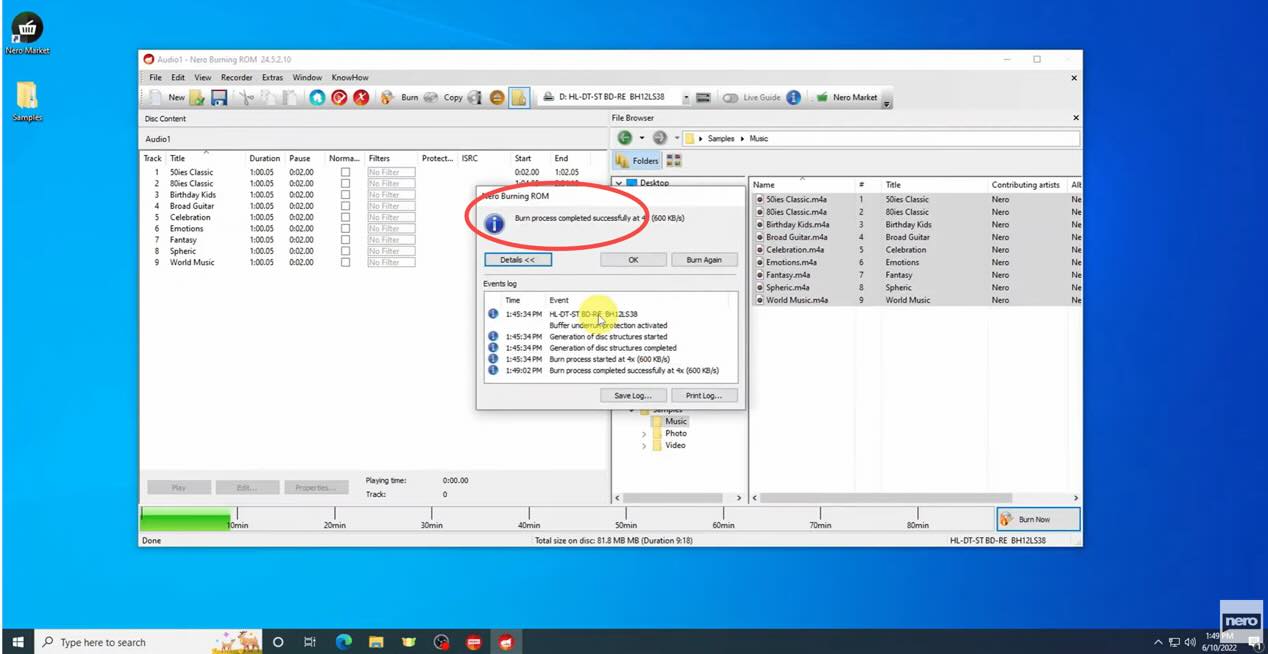Screen dimensions: 1268x654
Task: Check Normalize box for Celebration track
Action: click(x=346, y=217)
